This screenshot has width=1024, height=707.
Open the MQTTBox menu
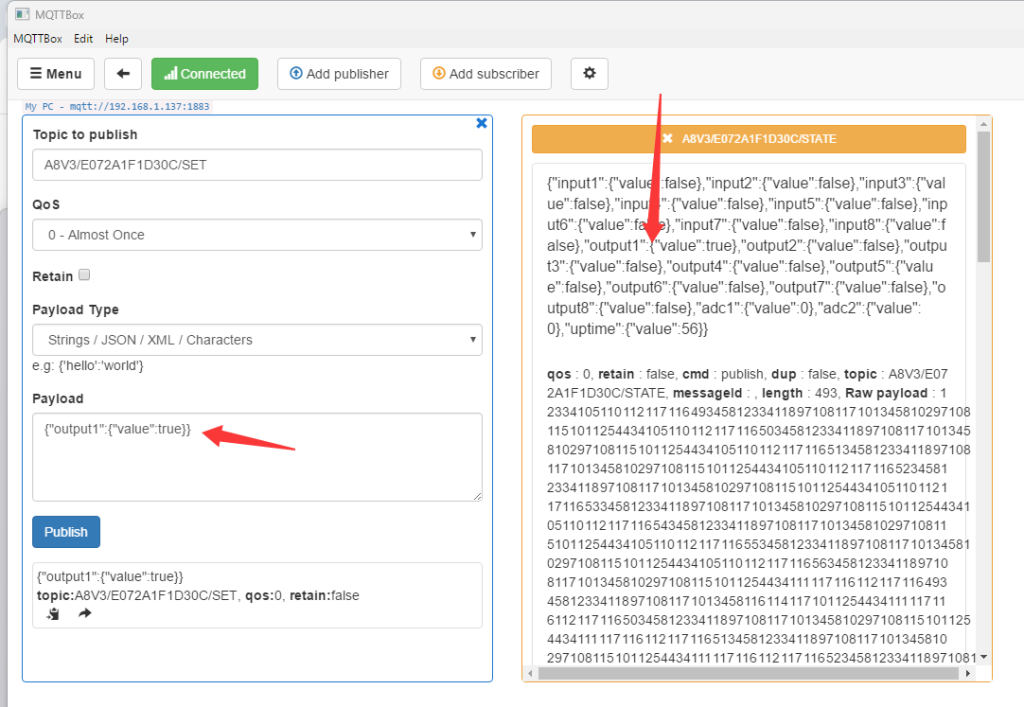click(x=38, y=39)
